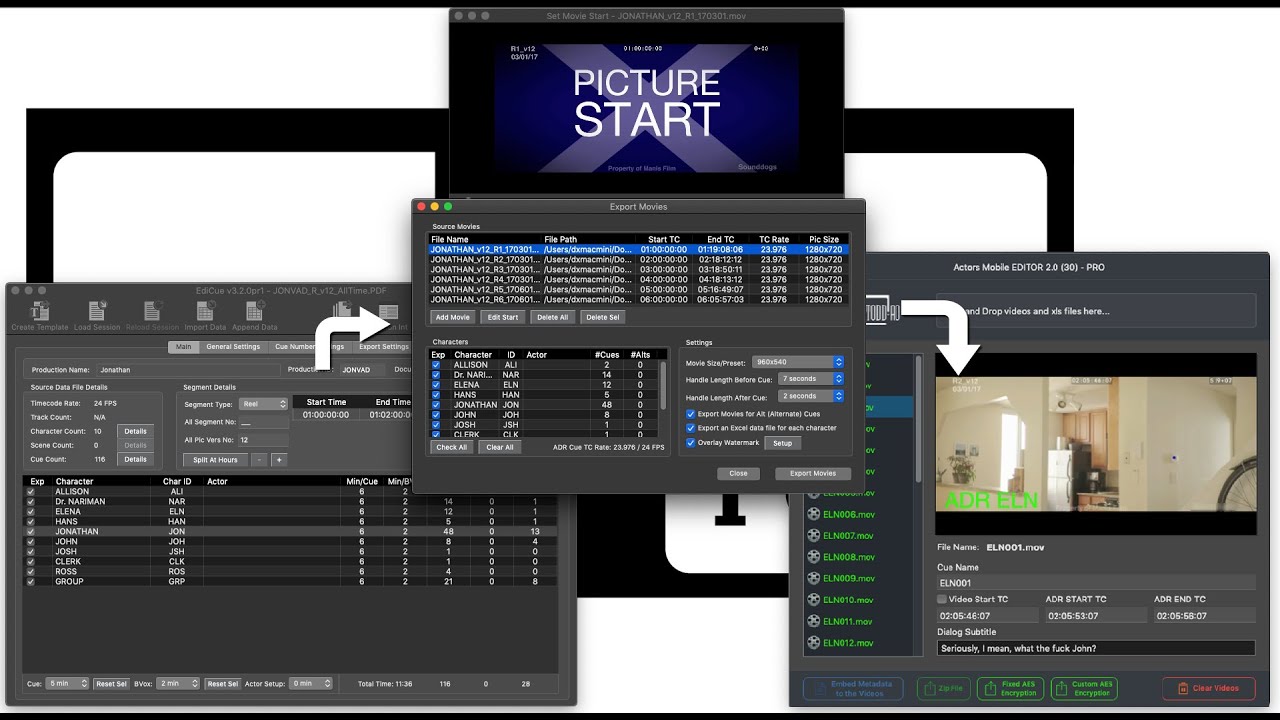Uncheck ELENA in Export Movies characters list
The height and width of the screenshot is (720, 1280).
[436, 385]
